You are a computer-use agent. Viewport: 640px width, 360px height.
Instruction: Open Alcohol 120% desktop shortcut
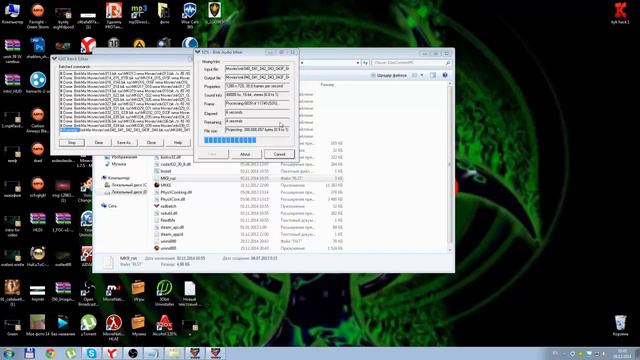click(164, 325)
